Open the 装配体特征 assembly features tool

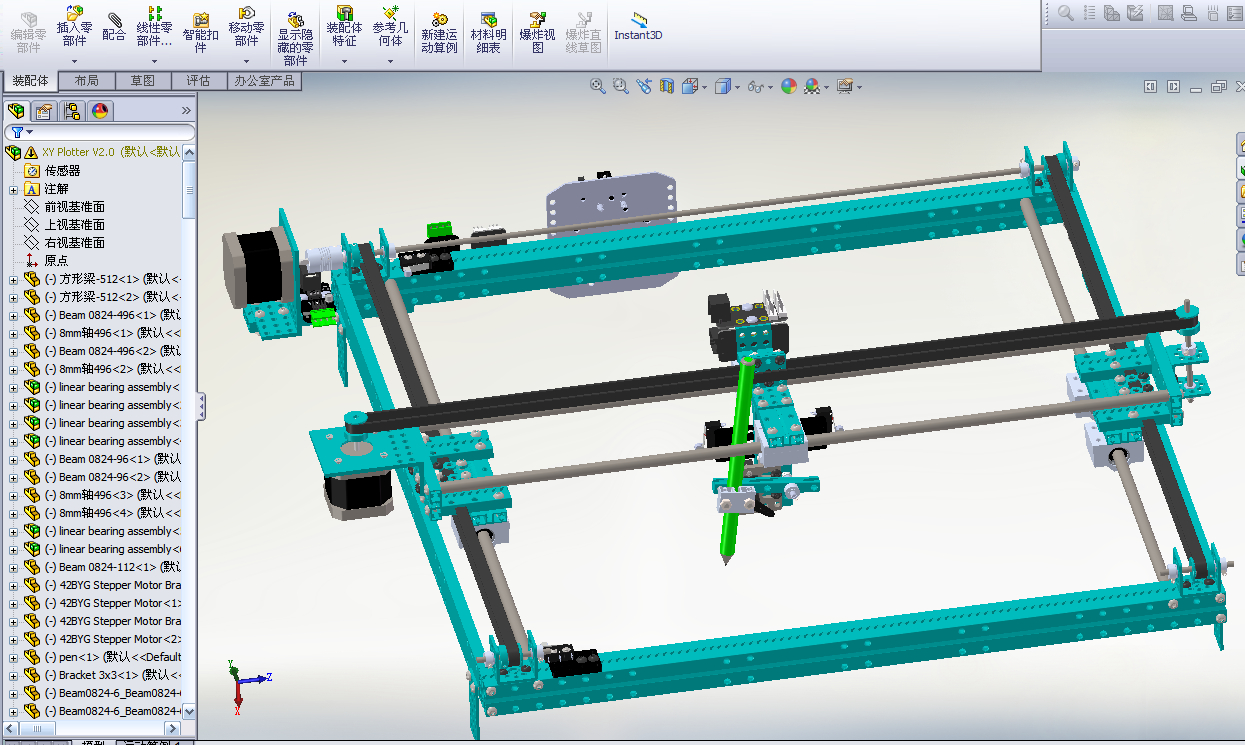tap(344, 26)
